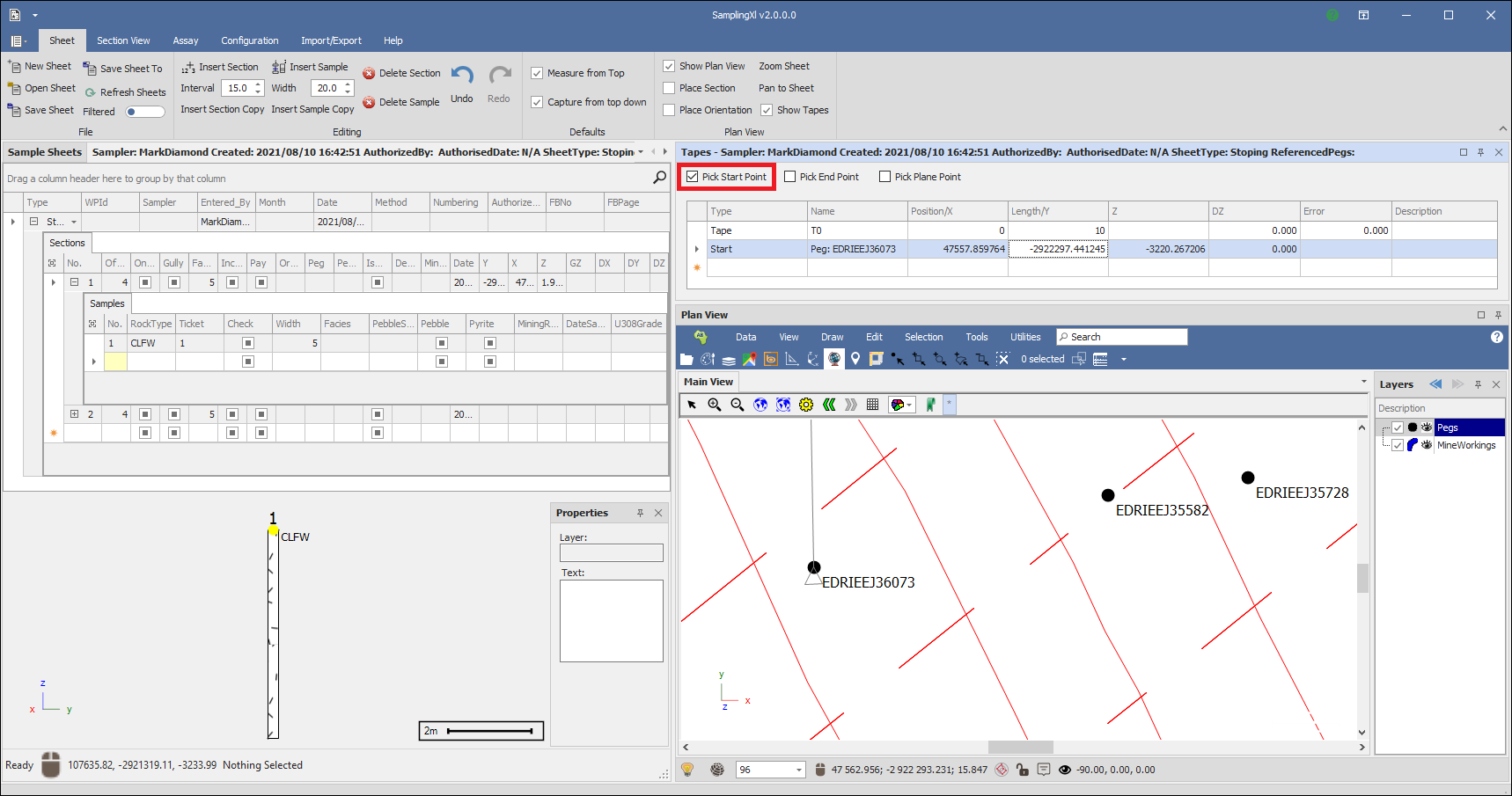The width and height of the screenshot is (1512, 796).
Task: Expand section row number 2
Action: (74, 414)
